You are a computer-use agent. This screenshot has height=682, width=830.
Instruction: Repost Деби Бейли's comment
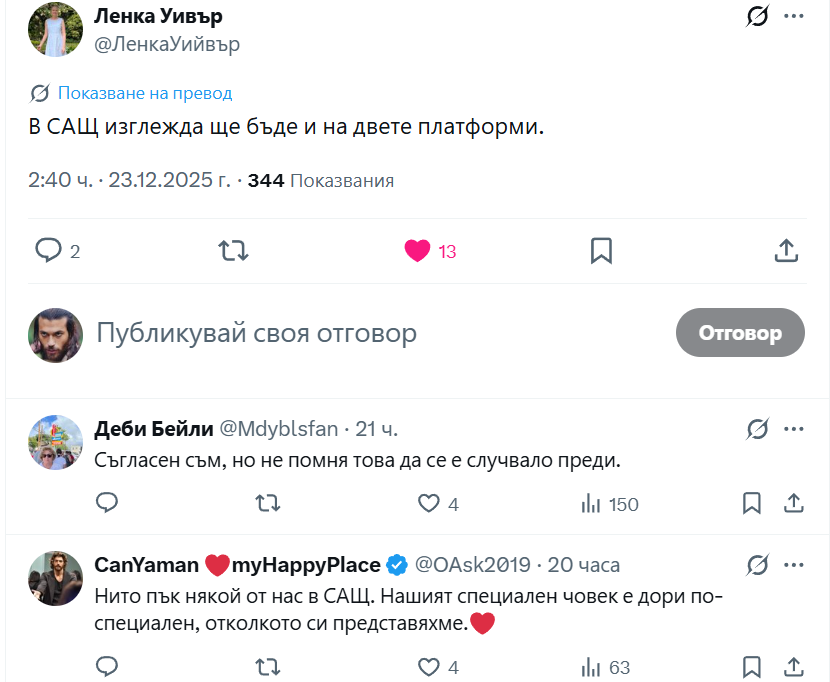click(267, 503)
